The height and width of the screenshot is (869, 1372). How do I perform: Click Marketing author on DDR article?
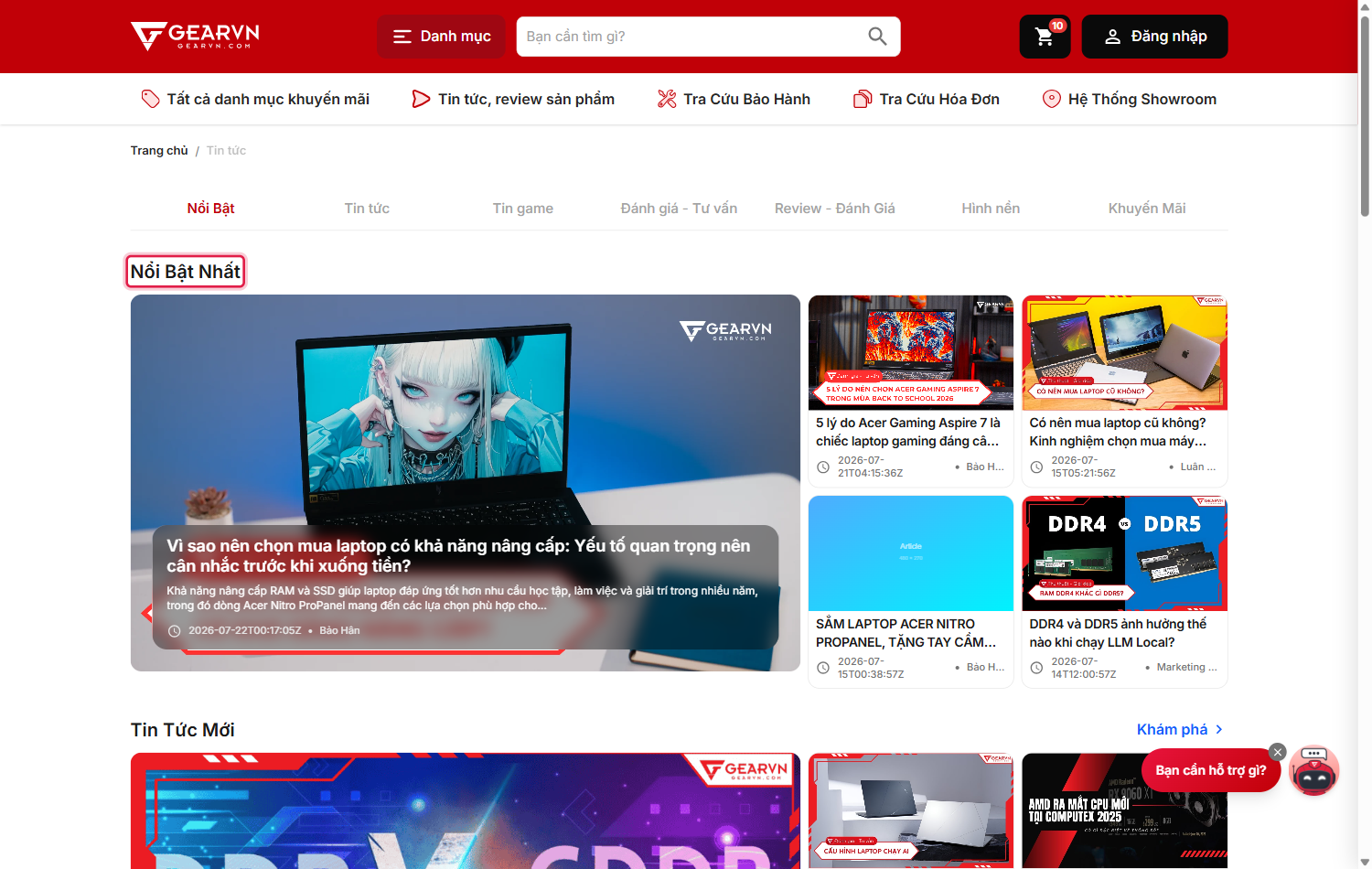pos(1186,668)
